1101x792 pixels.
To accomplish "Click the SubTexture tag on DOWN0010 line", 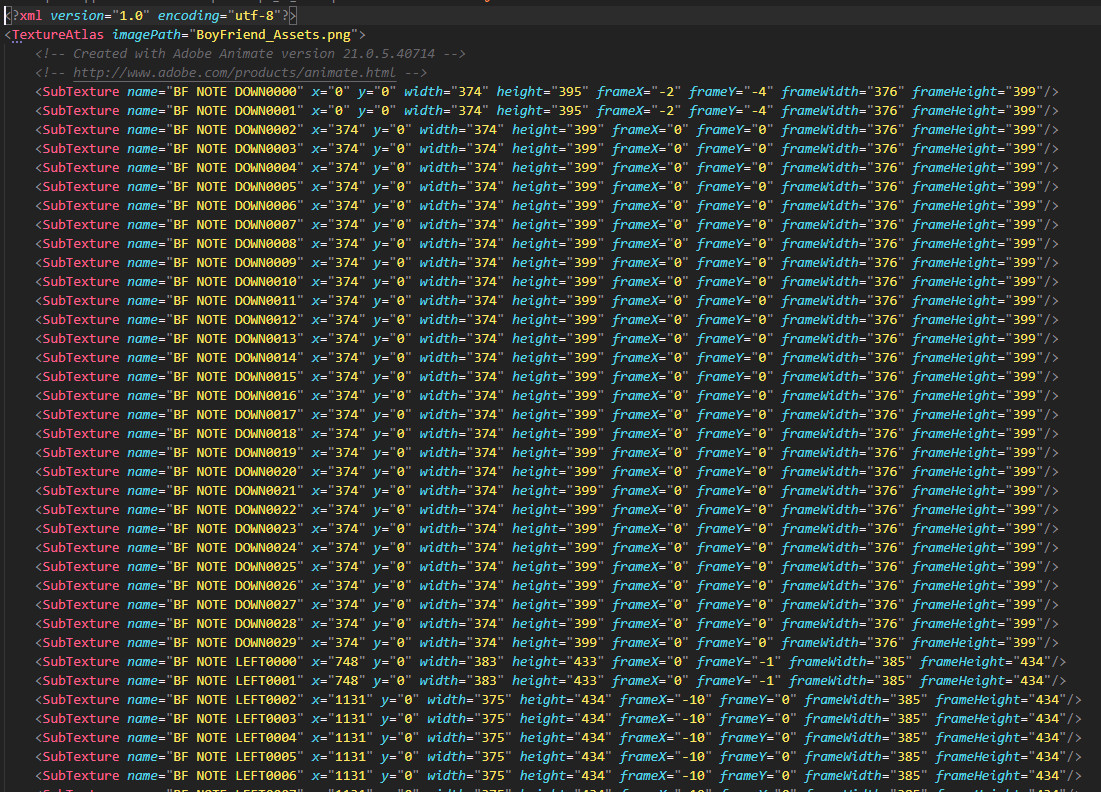I will [x=80, y=282].
